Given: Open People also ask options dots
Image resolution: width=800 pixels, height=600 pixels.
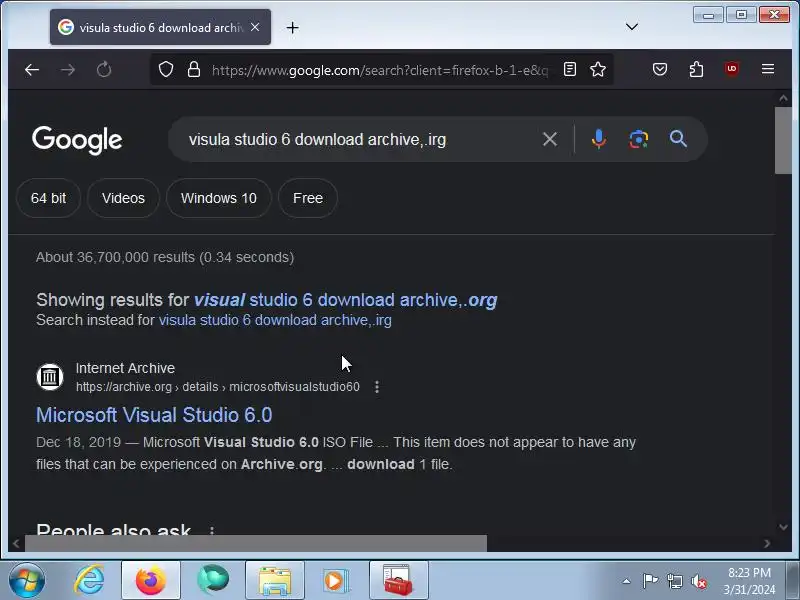Looking at the screenshot, I should pyautogui.click(x=212, y=531).
